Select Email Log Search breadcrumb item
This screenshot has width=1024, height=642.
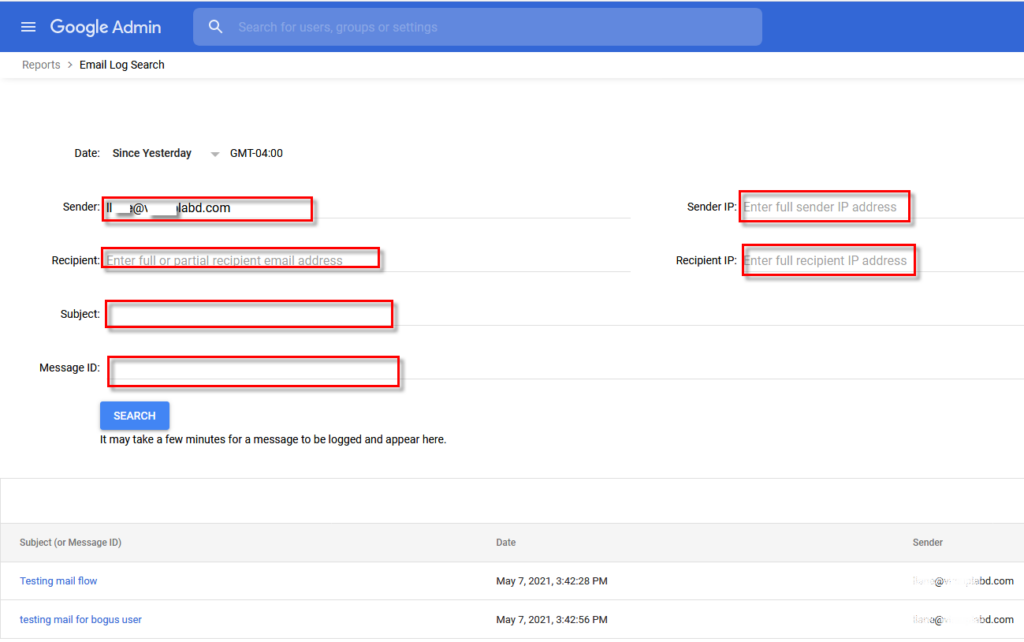121,64
